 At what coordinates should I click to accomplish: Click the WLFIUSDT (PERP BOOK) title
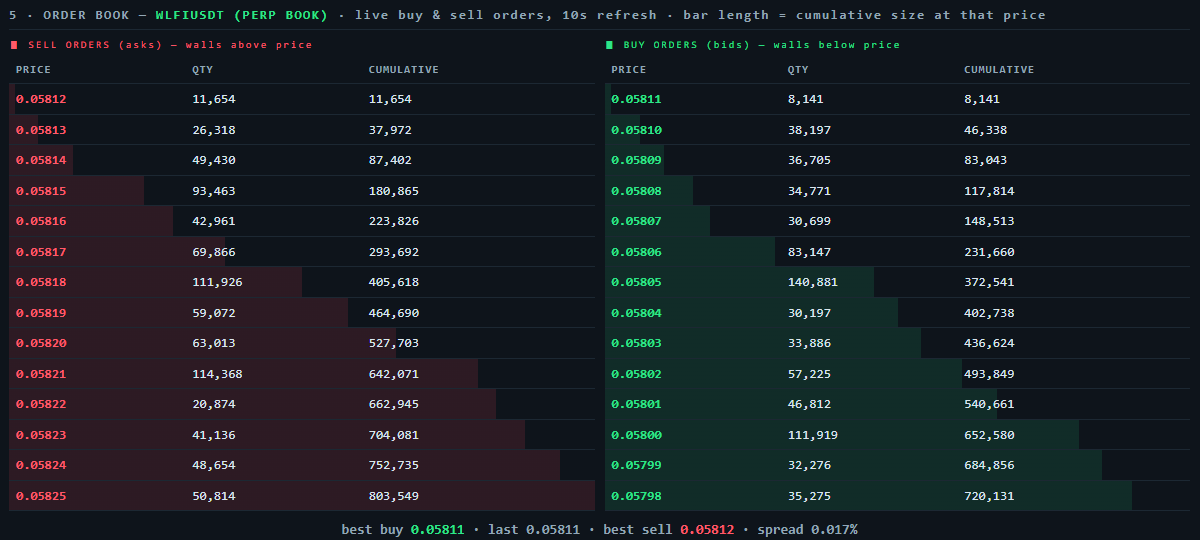[x=241, y=15]
